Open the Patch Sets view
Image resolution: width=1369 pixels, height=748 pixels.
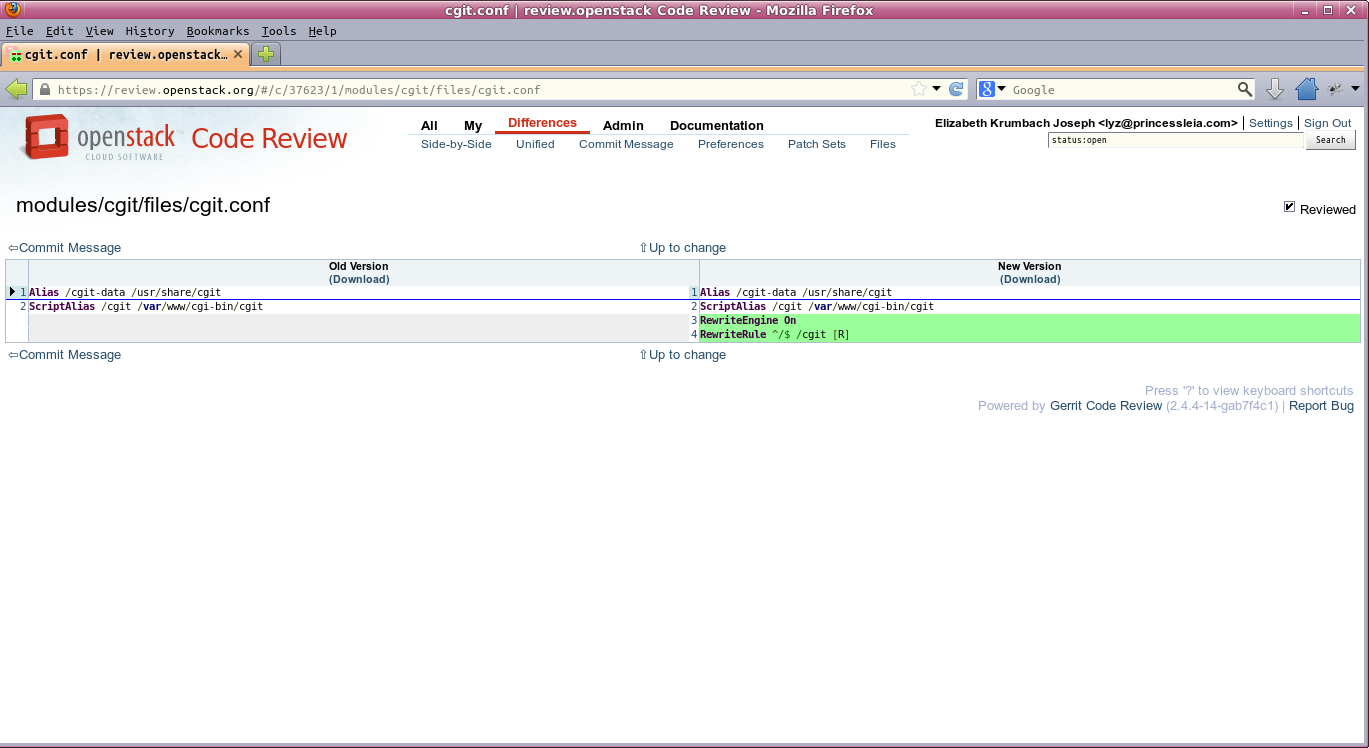816,144
